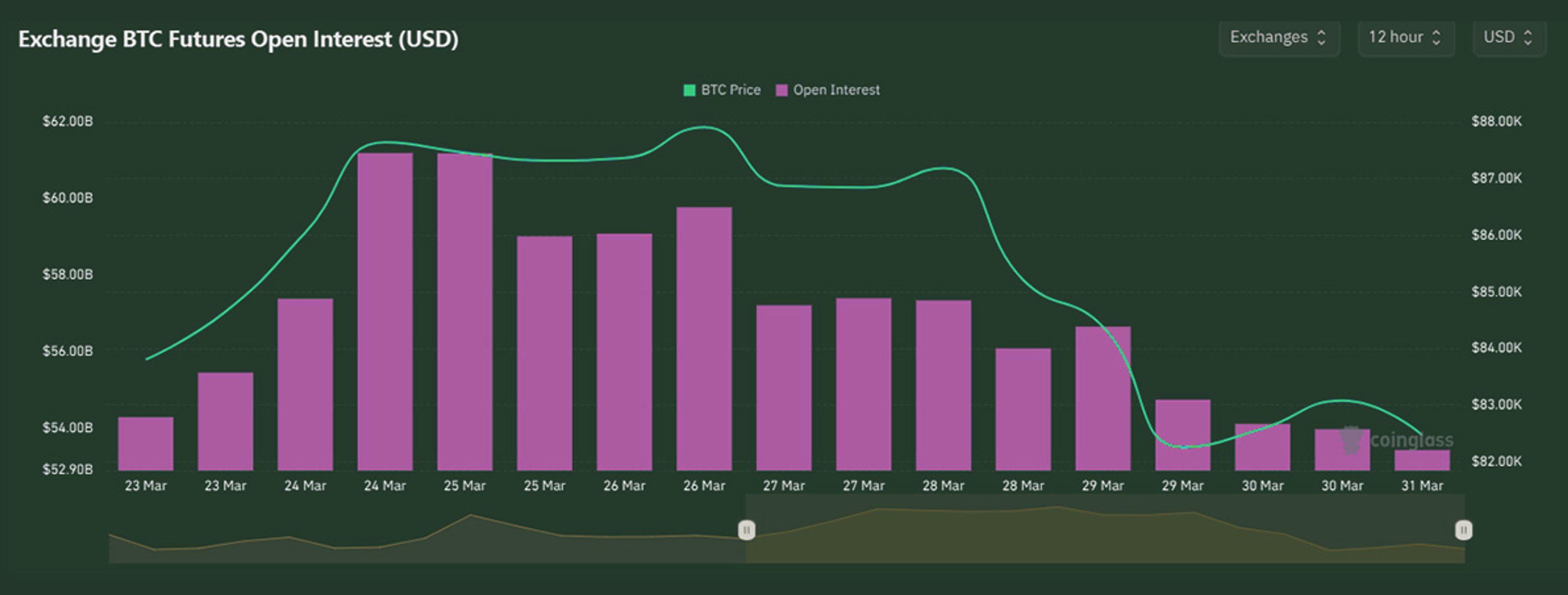Click the up-down arrows icon beside 12 hour

tap(1437, 38)
